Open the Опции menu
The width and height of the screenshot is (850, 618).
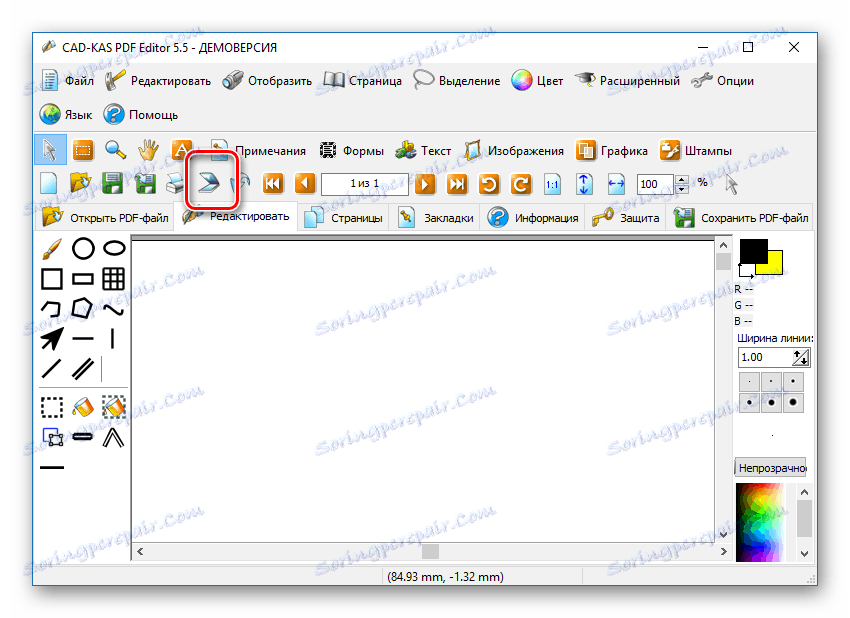[x=723, y=81]
